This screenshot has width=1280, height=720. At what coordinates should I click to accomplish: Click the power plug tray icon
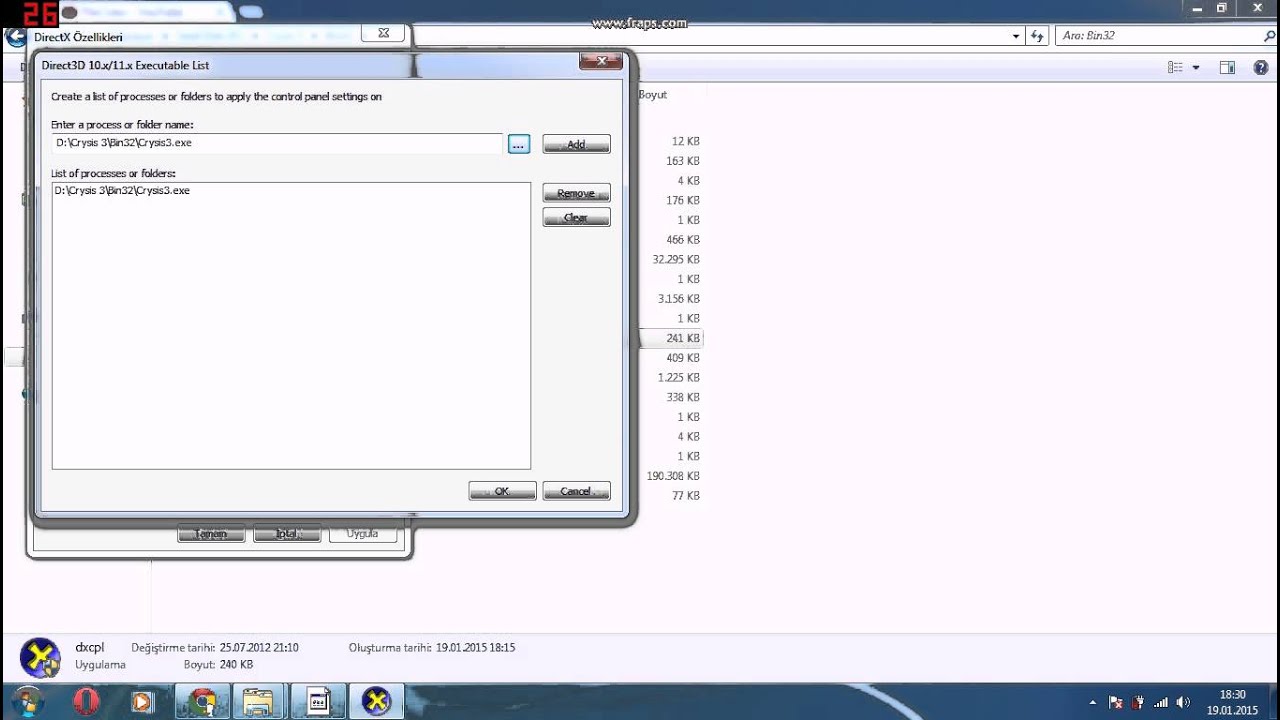coord(1138,703)
